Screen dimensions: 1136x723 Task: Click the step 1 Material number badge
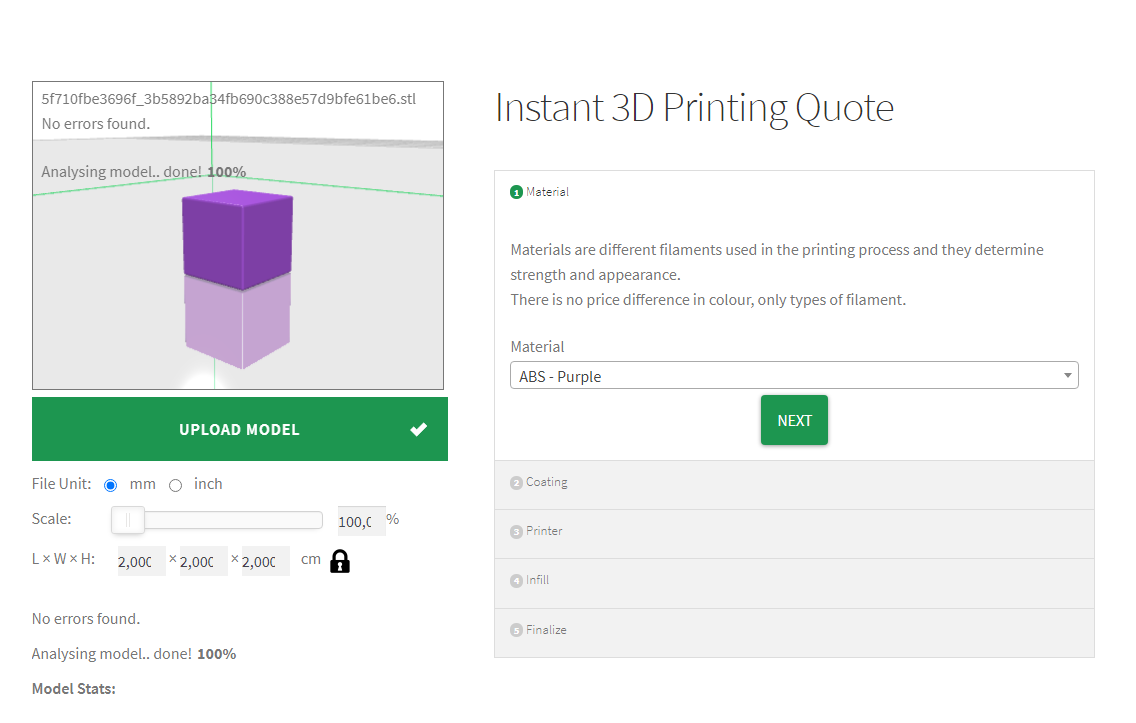(516, 192)
